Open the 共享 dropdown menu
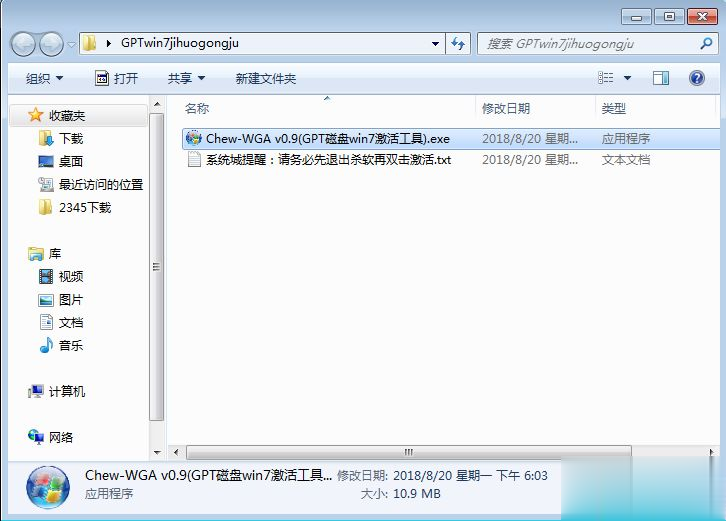This screenshot has height=521, width=726. pos(186,79)
